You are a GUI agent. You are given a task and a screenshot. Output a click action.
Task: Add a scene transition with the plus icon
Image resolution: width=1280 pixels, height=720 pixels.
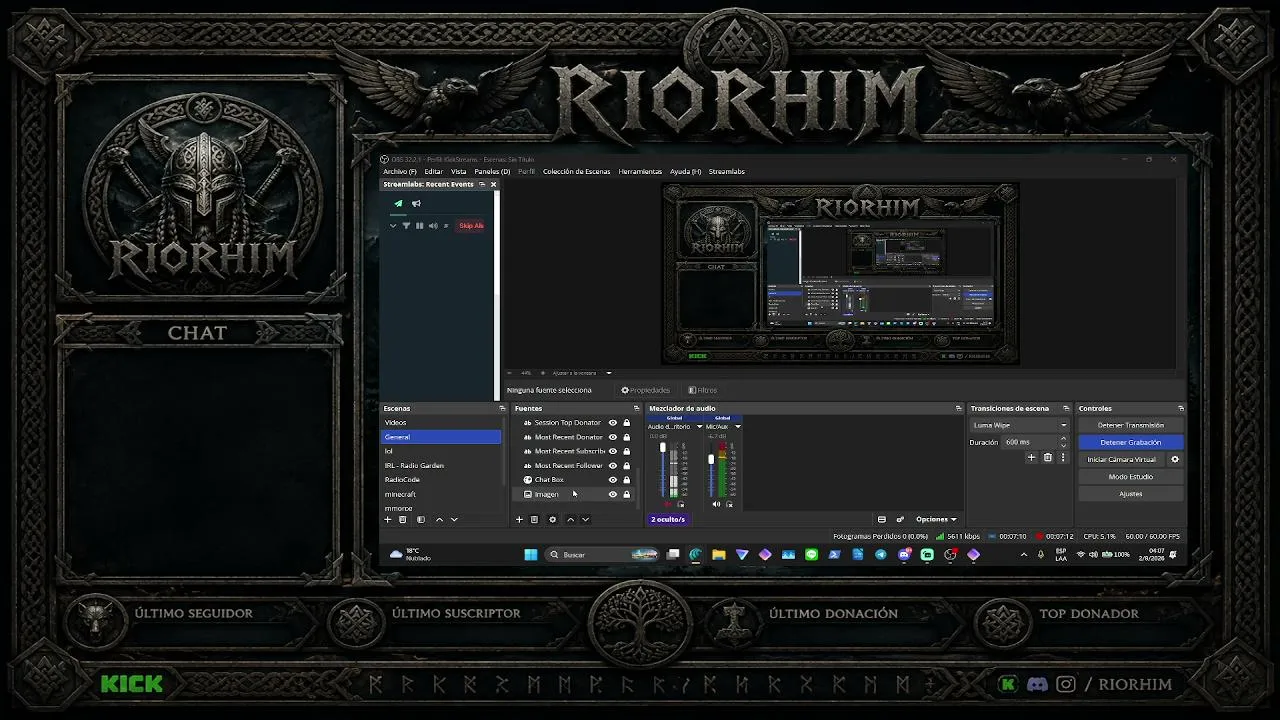[x=1031, y=458]
